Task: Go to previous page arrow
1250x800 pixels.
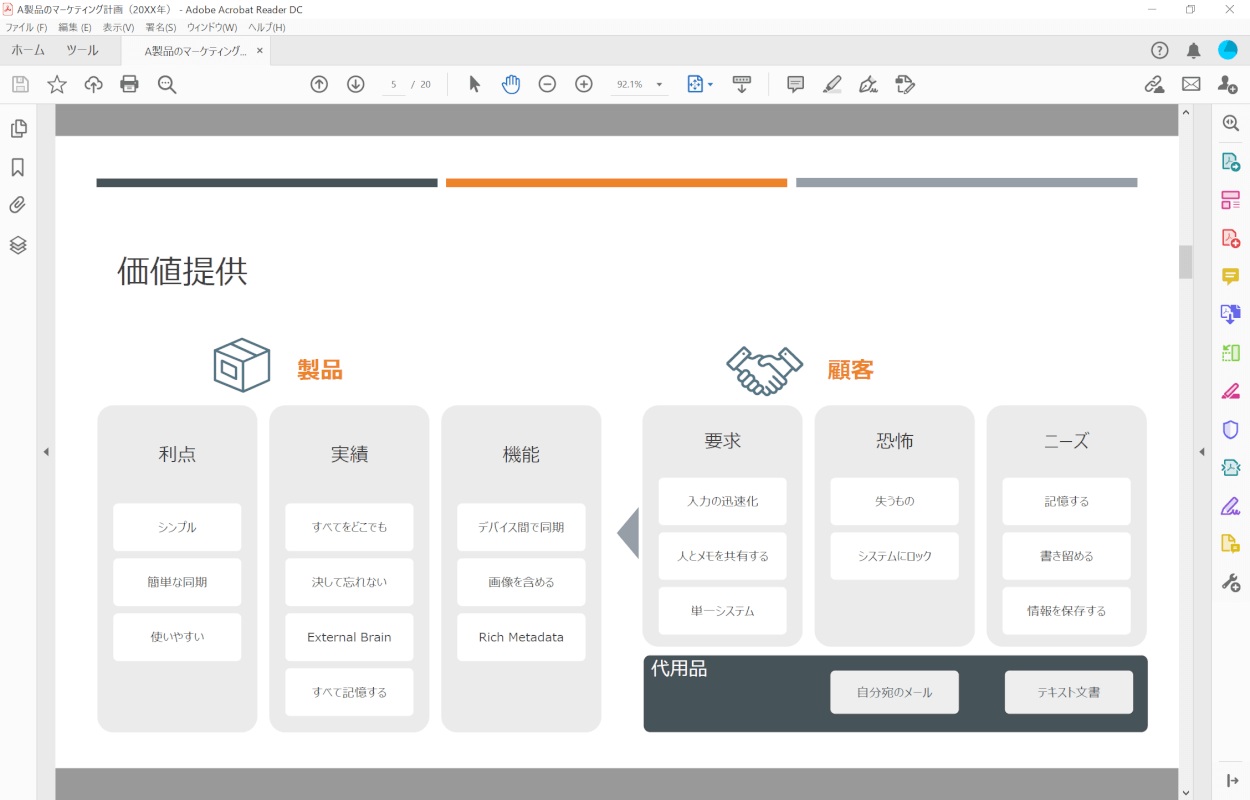Action: coord(319,84)
